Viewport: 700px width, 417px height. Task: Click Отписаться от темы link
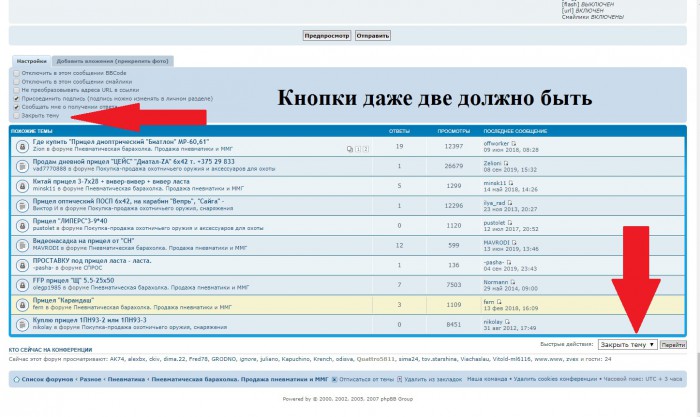366,379
